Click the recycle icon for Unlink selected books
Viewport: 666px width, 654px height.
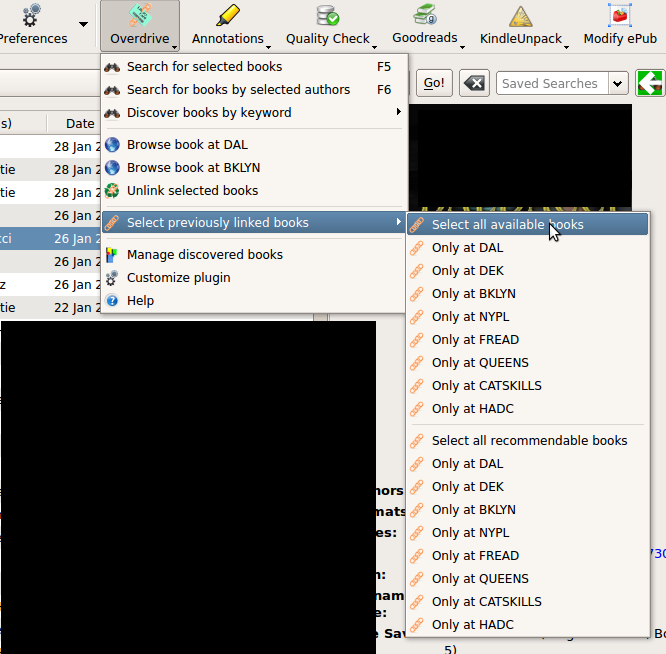[x=112, y=191]
